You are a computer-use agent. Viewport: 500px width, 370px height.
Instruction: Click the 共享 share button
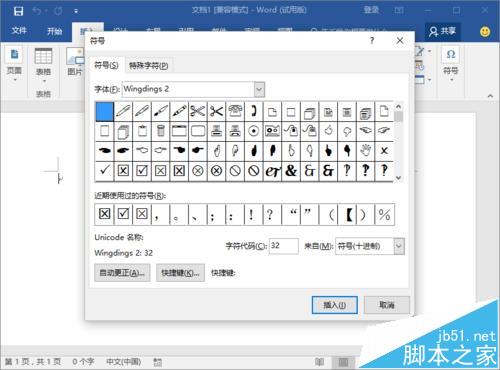442,31
